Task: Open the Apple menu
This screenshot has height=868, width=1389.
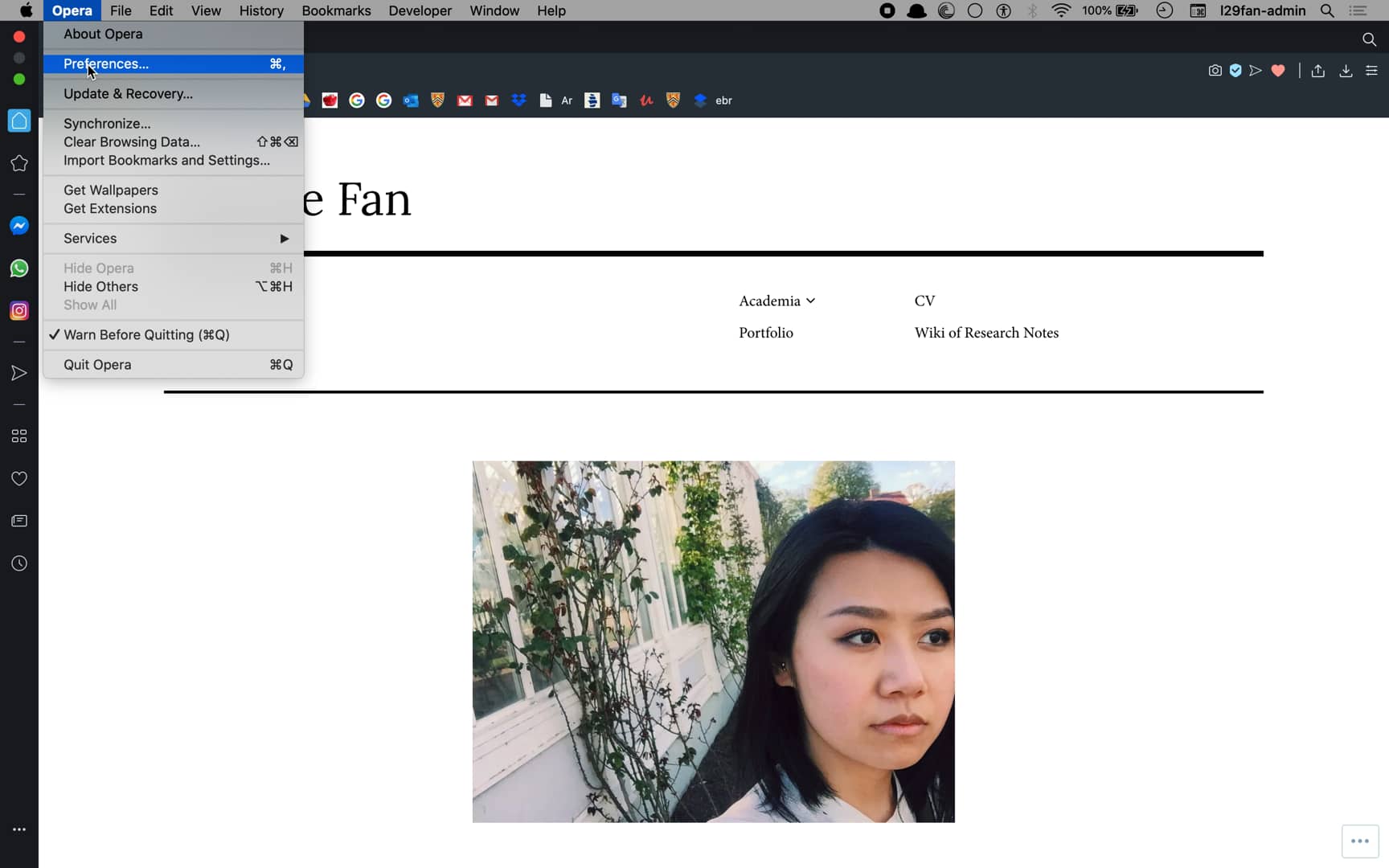Action: click(26, 10)
